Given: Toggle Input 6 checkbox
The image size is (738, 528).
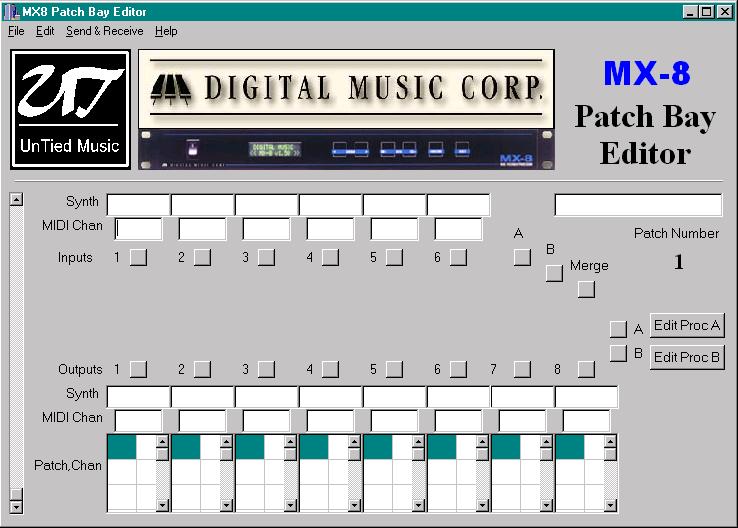Looking at the screenshot, I should point(458,257).
